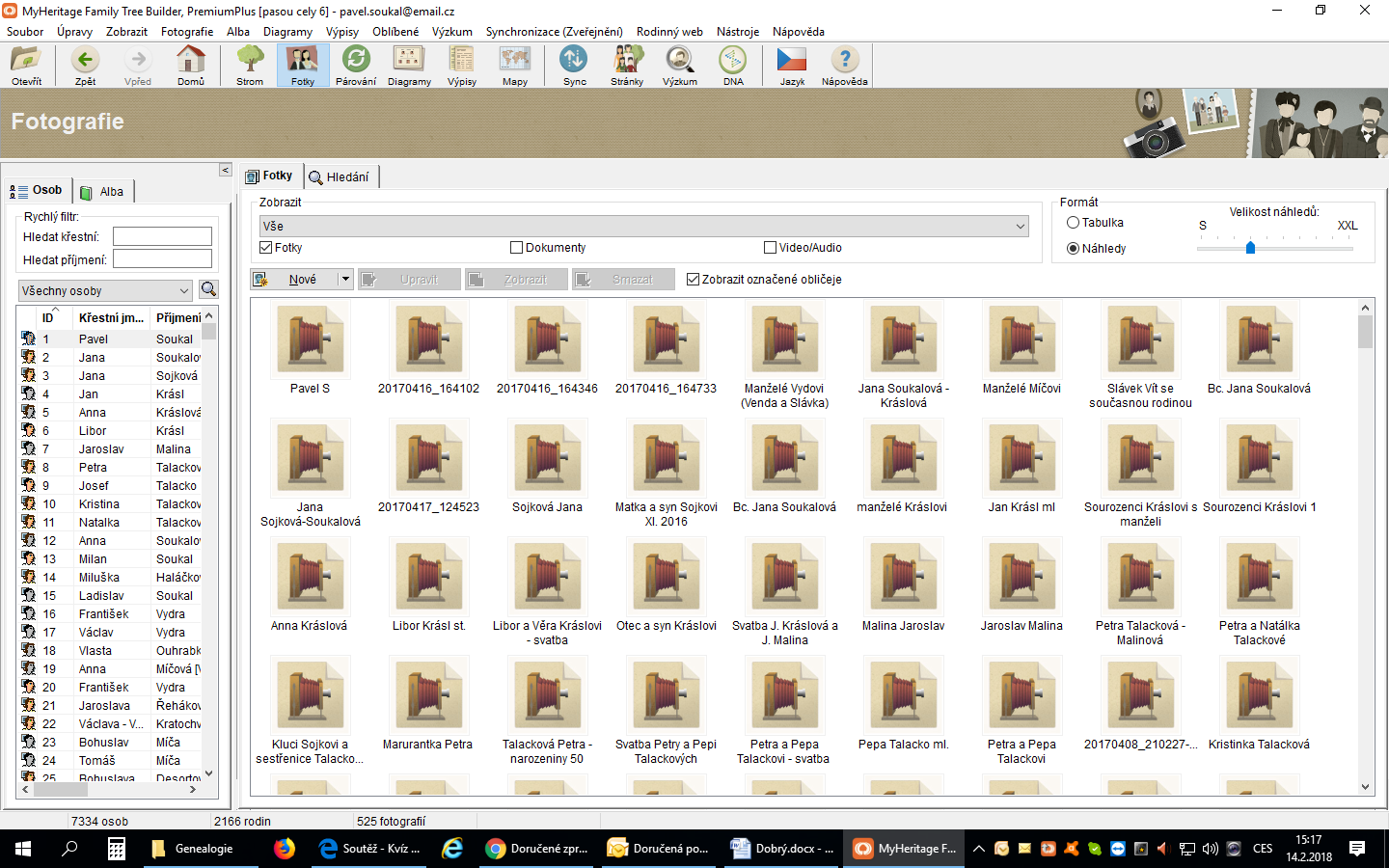Select the Tabulka format radio button

click(1073, 223)
